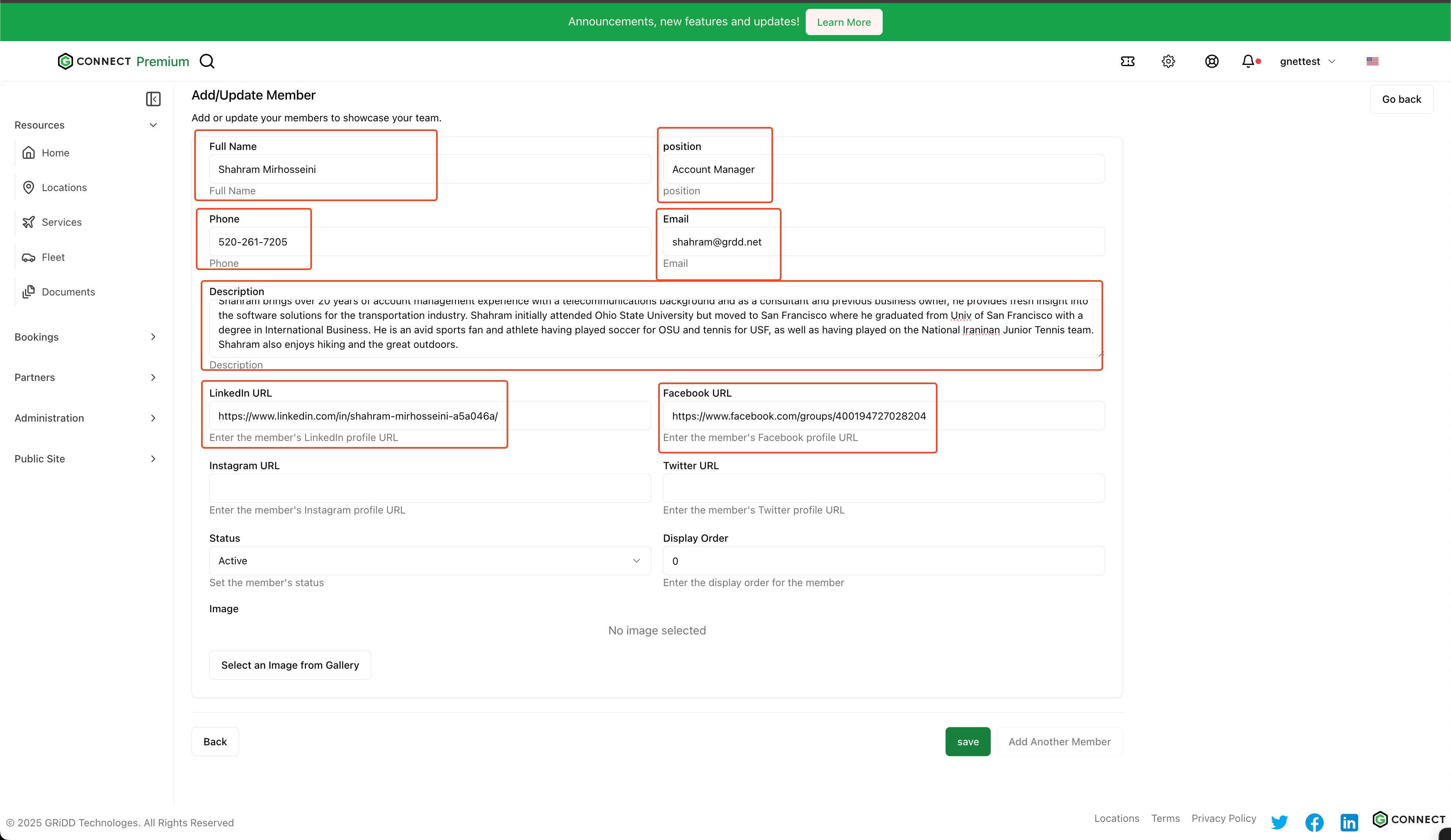Click the search magnifier icon

pos(207,61)
